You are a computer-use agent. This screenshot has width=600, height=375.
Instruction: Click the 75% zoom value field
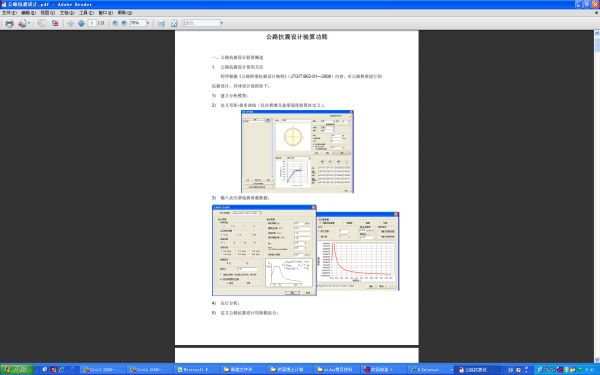tap(137, 23)
